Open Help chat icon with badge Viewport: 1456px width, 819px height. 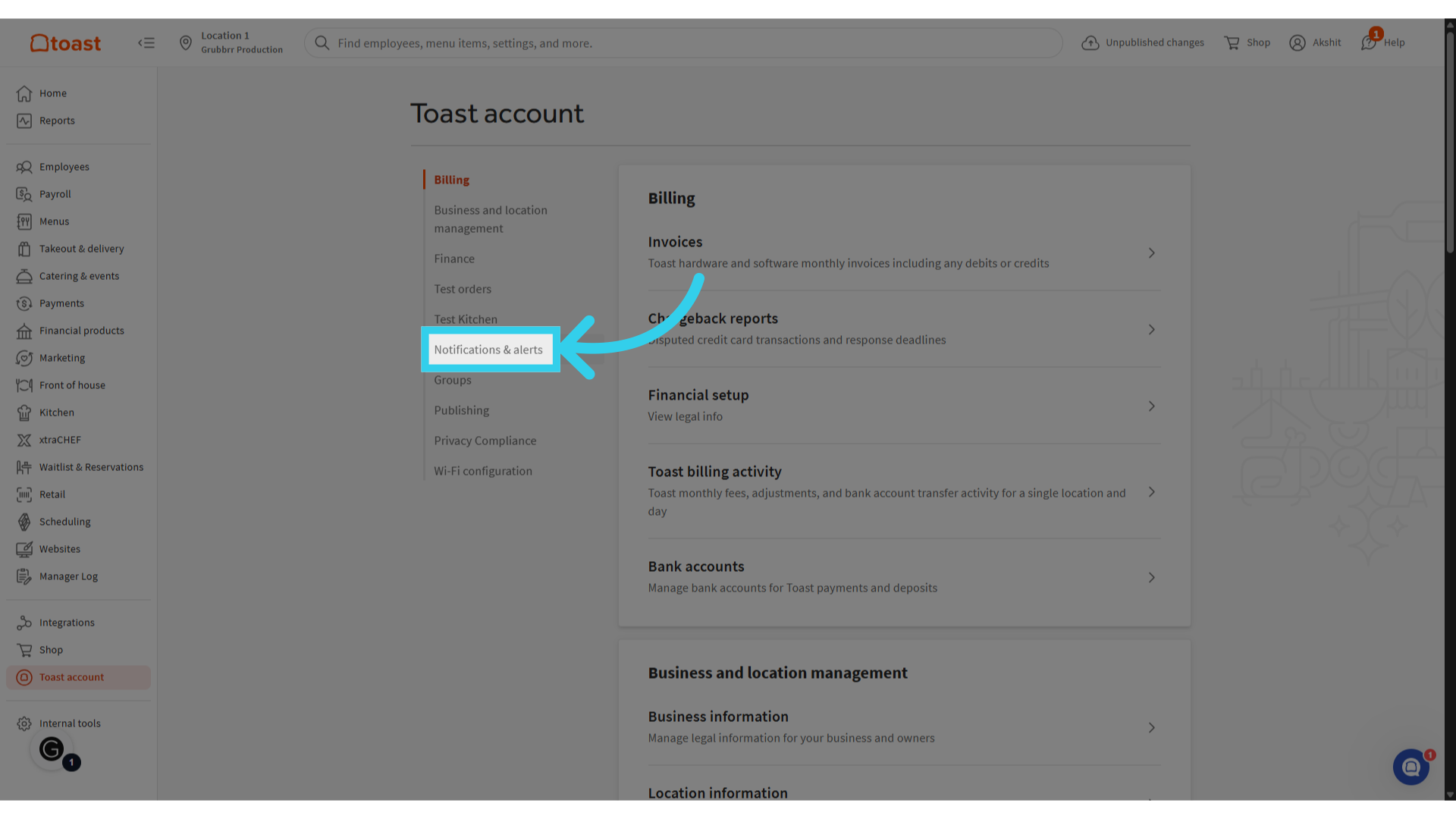click(x=1370, y=41)
